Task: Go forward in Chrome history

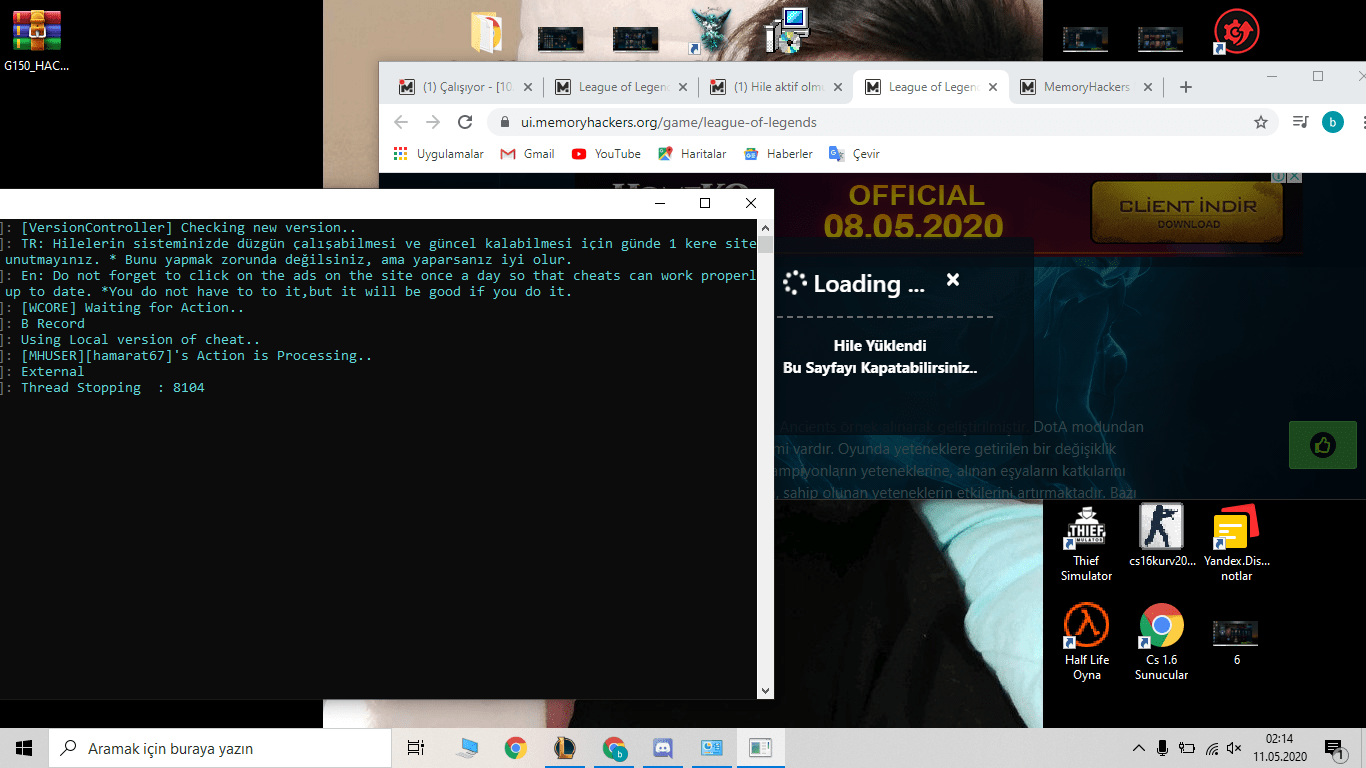Action: (x=433, y=122)
